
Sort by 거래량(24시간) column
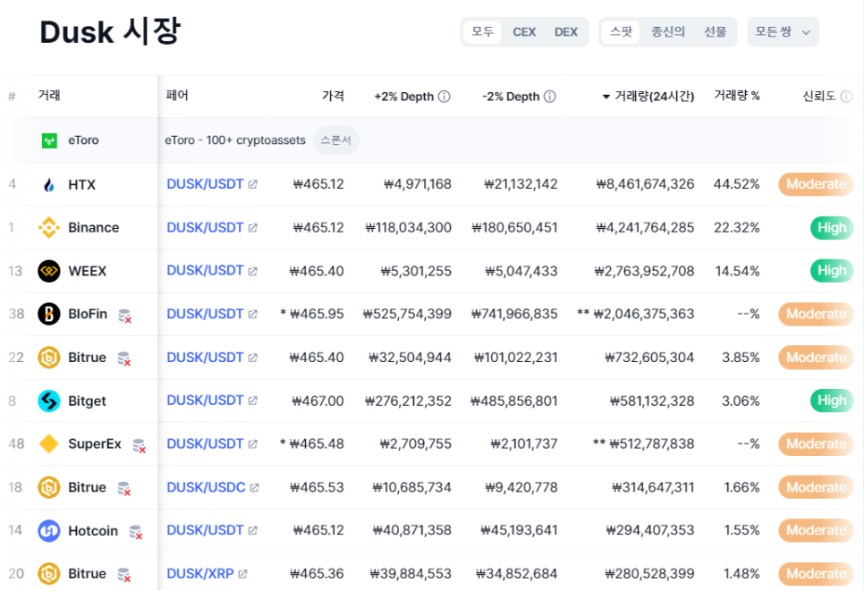pos(648,96)
